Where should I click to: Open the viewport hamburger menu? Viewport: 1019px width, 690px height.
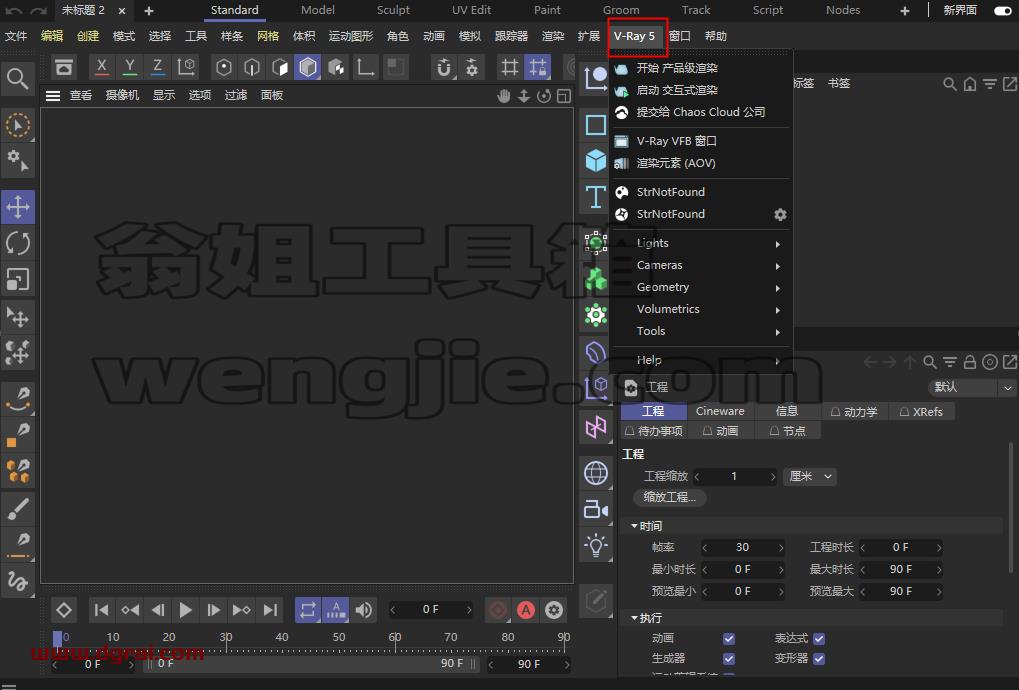tap(53, 96)
